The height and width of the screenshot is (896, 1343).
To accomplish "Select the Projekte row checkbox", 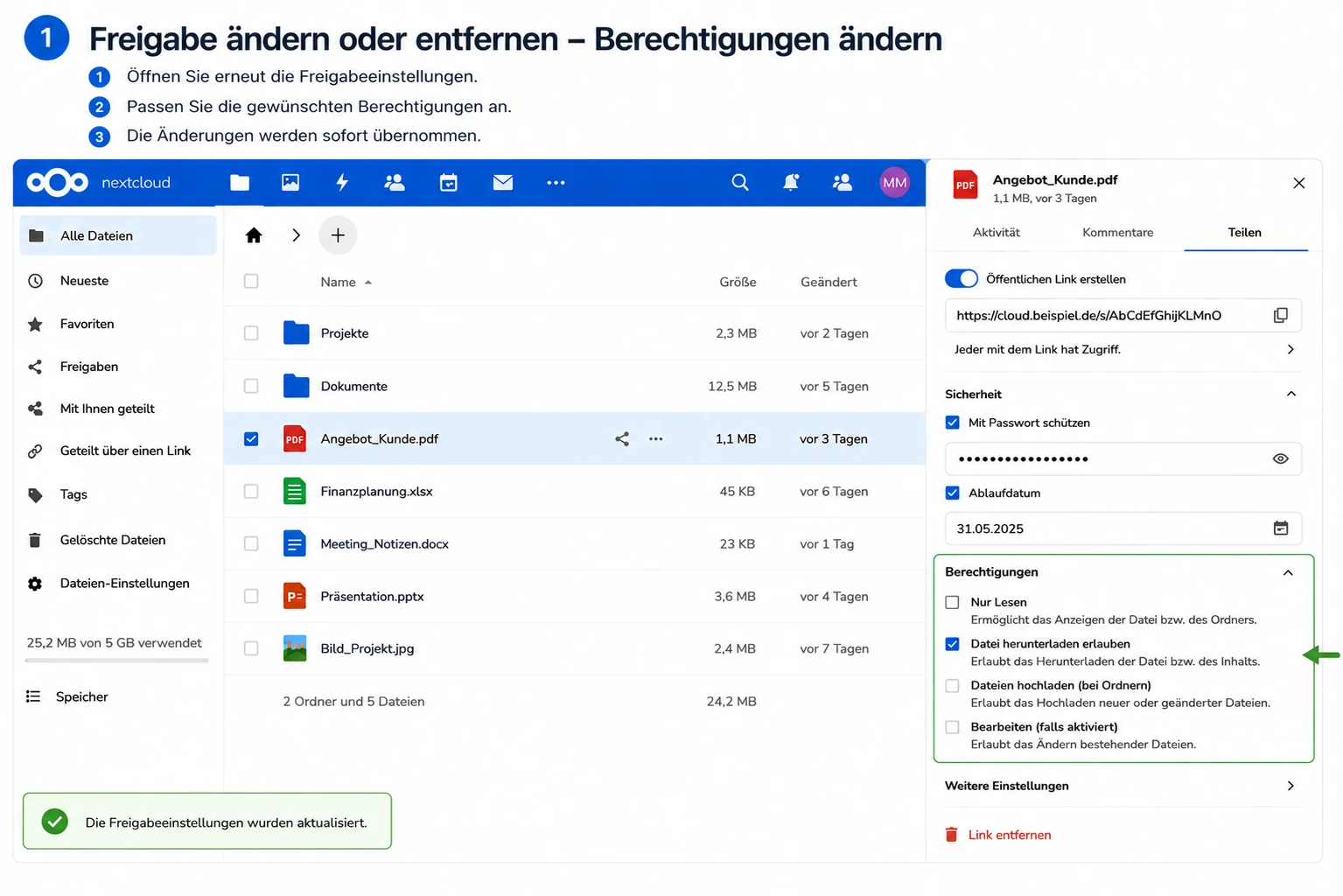I will click(x=251, y=333).
